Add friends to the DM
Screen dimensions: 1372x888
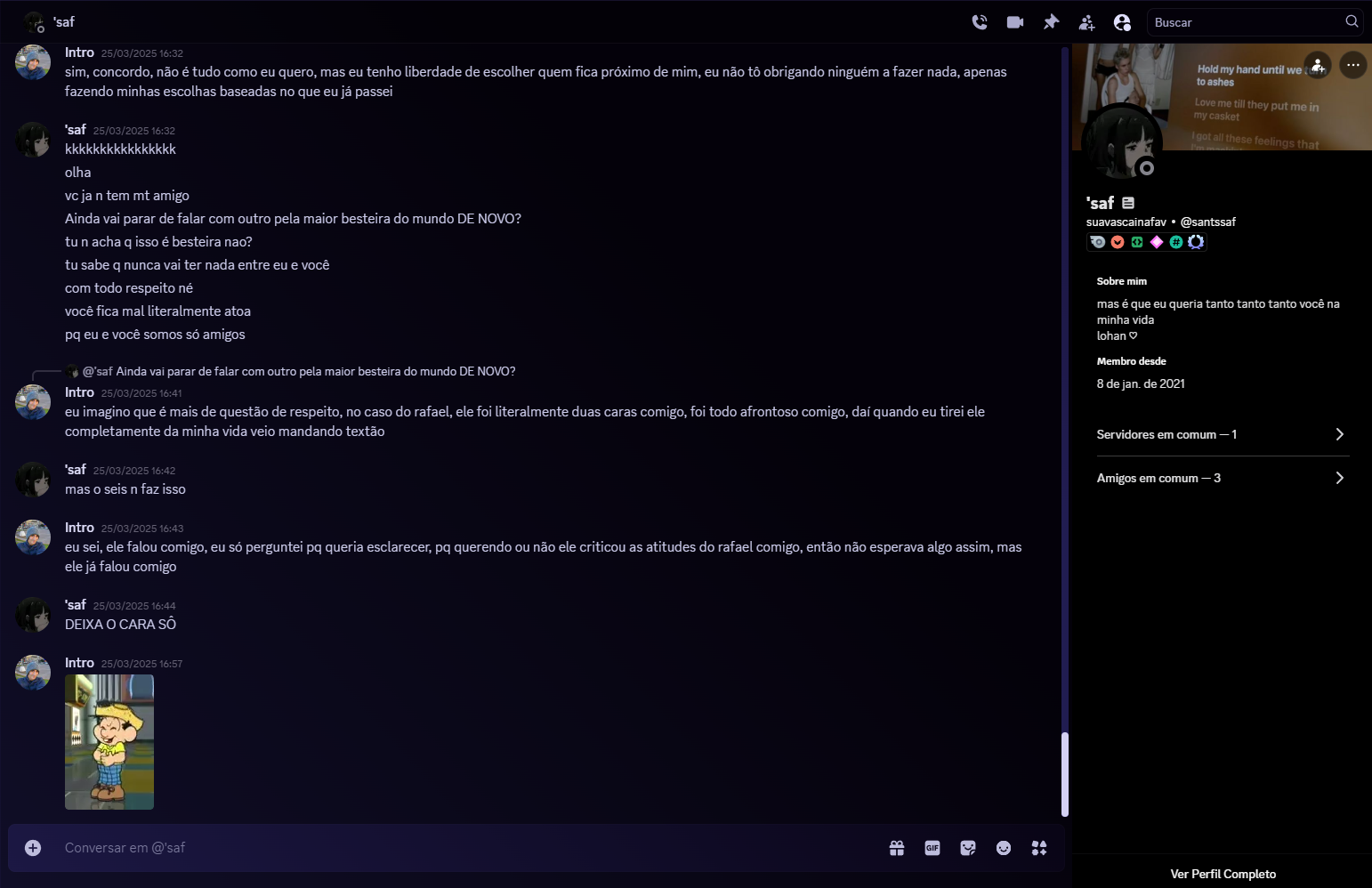click(1086, 22)
